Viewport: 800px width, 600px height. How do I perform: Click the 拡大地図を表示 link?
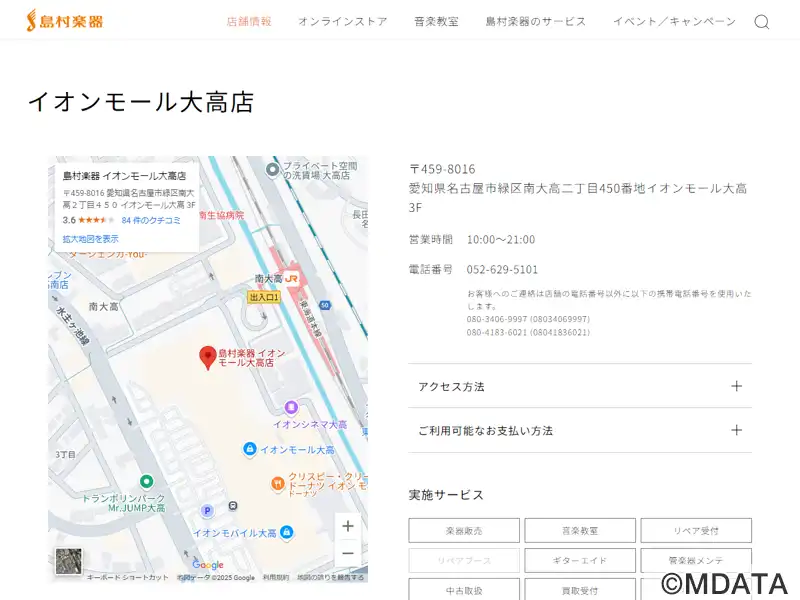click(x=91, y=239)
